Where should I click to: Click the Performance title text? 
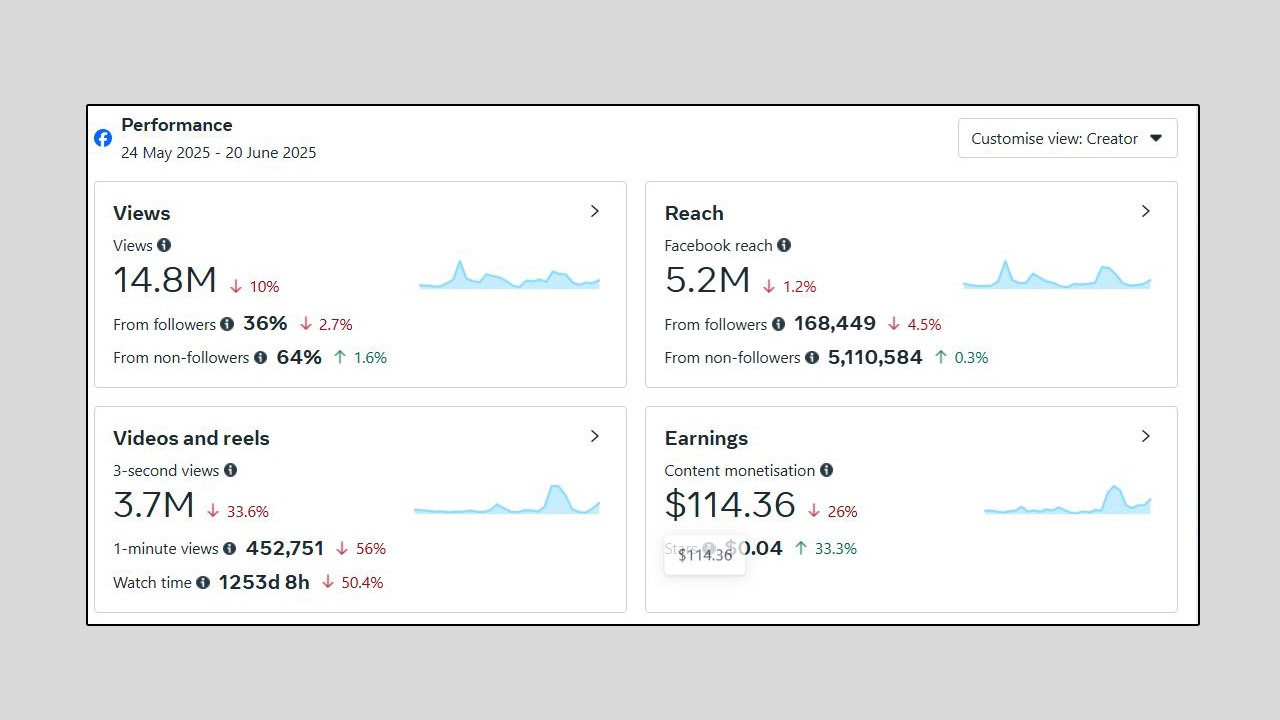tap(177, 125)
